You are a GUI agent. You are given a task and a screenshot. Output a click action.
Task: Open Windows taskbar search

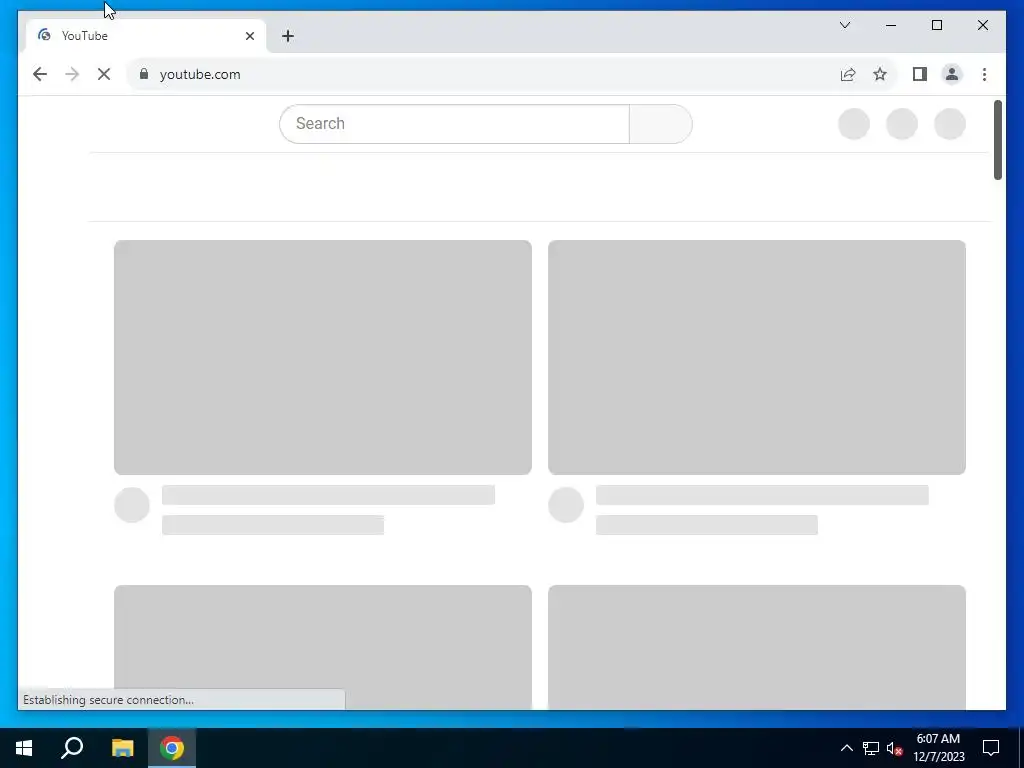tap(72, 748)
